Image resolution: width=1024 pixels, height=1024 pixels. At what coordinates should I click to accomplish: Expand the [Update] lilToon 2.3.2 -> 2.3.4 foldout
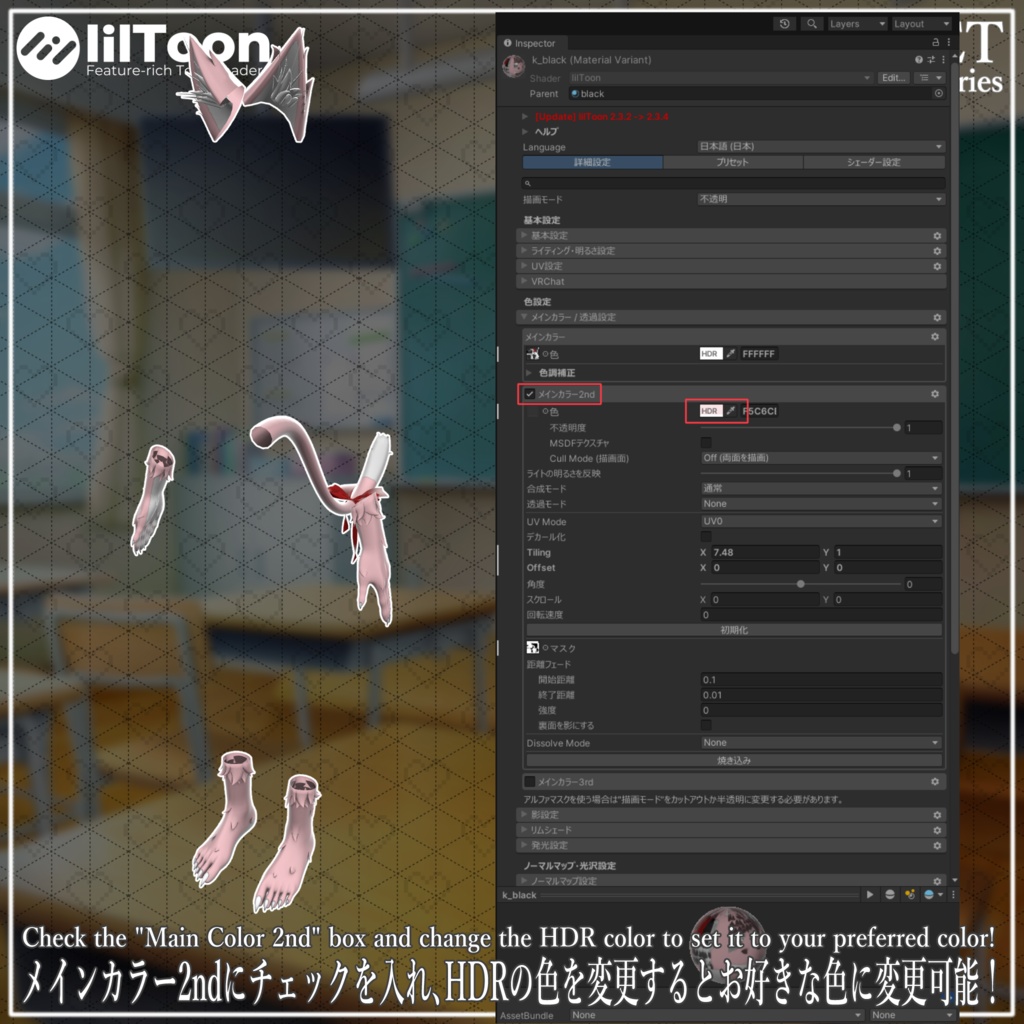click(524, 116)
